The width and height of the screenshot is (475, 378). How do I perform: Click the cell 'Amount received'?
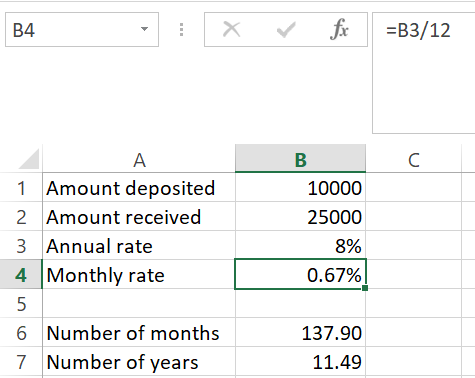139,216
